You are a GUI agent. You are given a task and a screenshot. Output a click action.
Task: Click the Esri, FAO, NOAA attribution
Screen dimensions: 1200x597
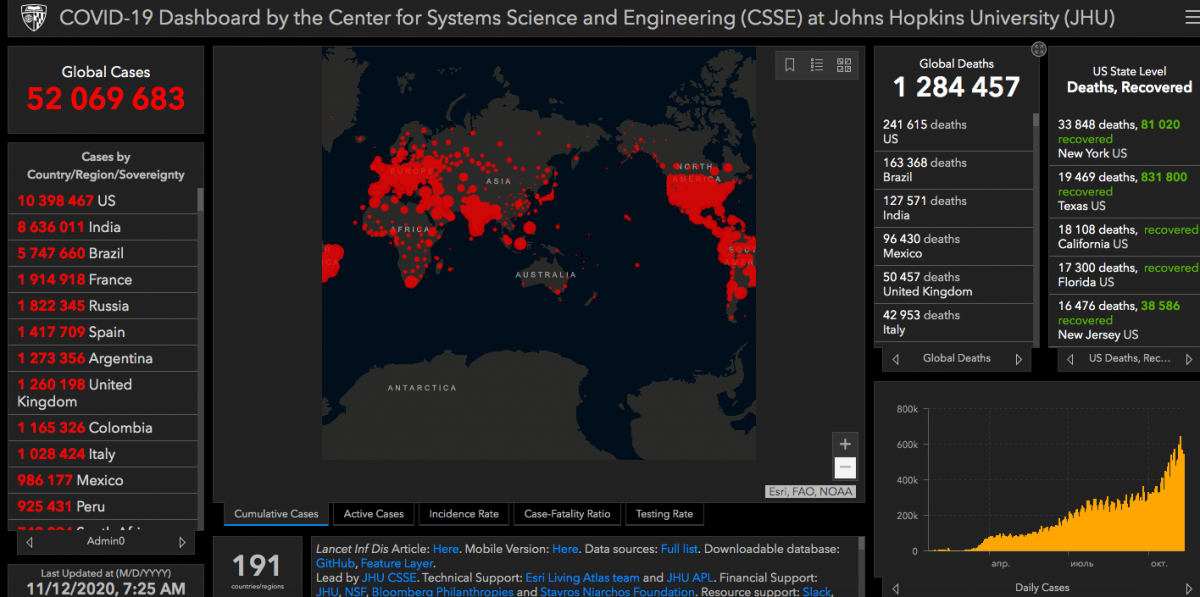tap(811, 491)
